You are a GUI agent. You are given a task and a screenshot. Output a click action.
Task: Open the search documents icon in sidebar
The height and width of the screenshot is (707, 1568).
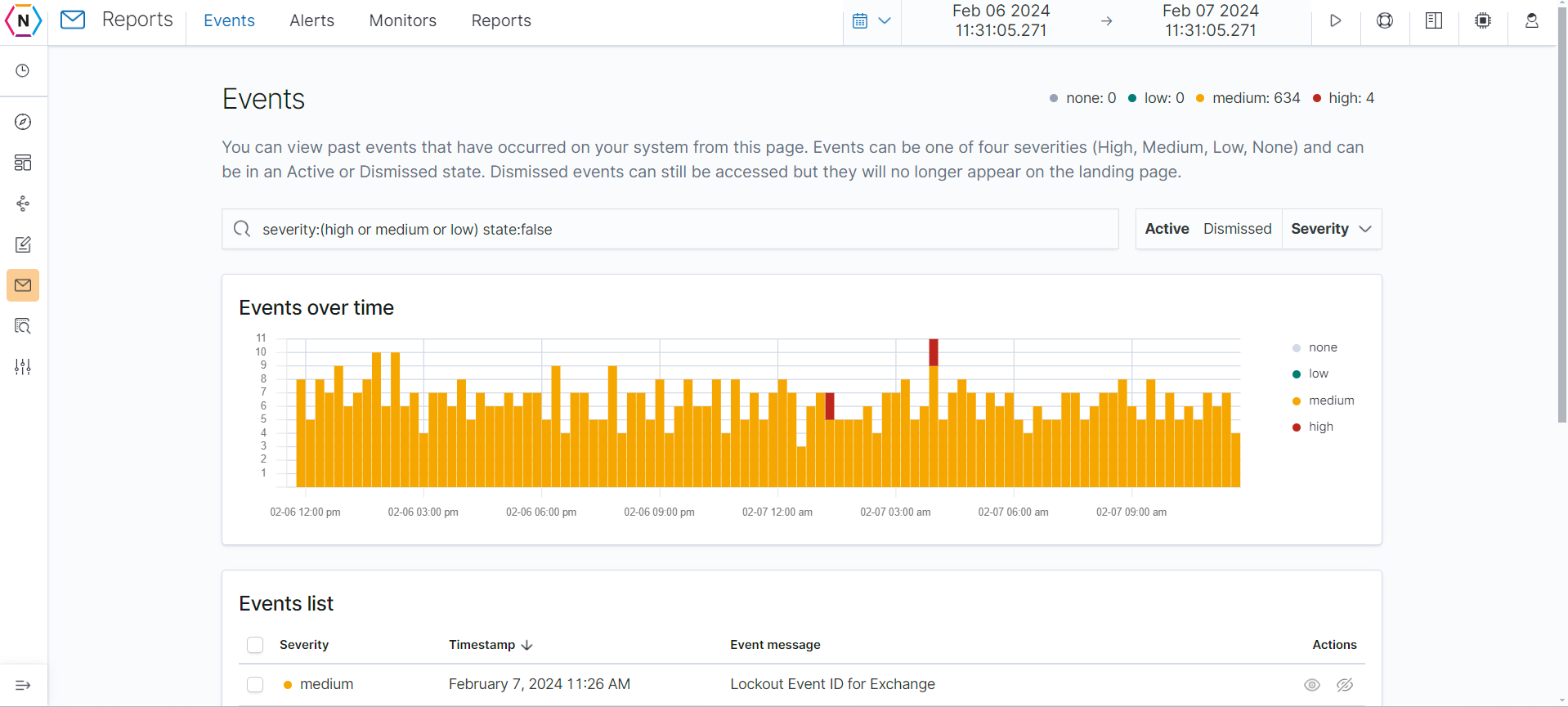tap(23, 326)
